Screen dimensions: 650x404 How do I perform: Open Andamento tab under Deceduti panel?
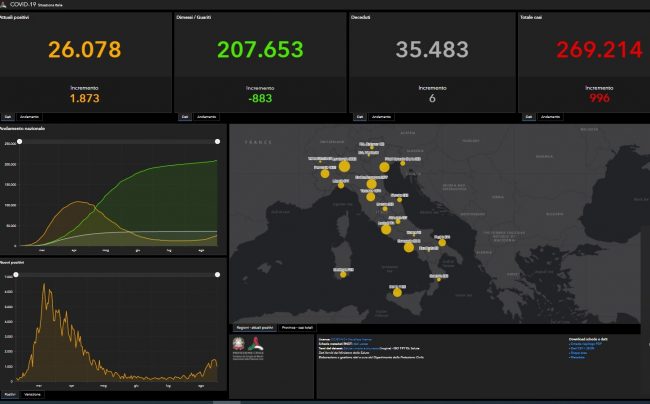pyautogui.click(x=381, y=117)
